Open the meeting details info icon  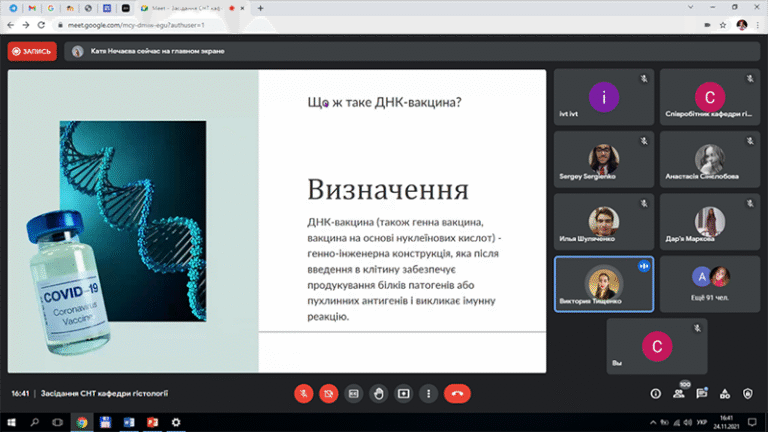[x=656, y=393]
